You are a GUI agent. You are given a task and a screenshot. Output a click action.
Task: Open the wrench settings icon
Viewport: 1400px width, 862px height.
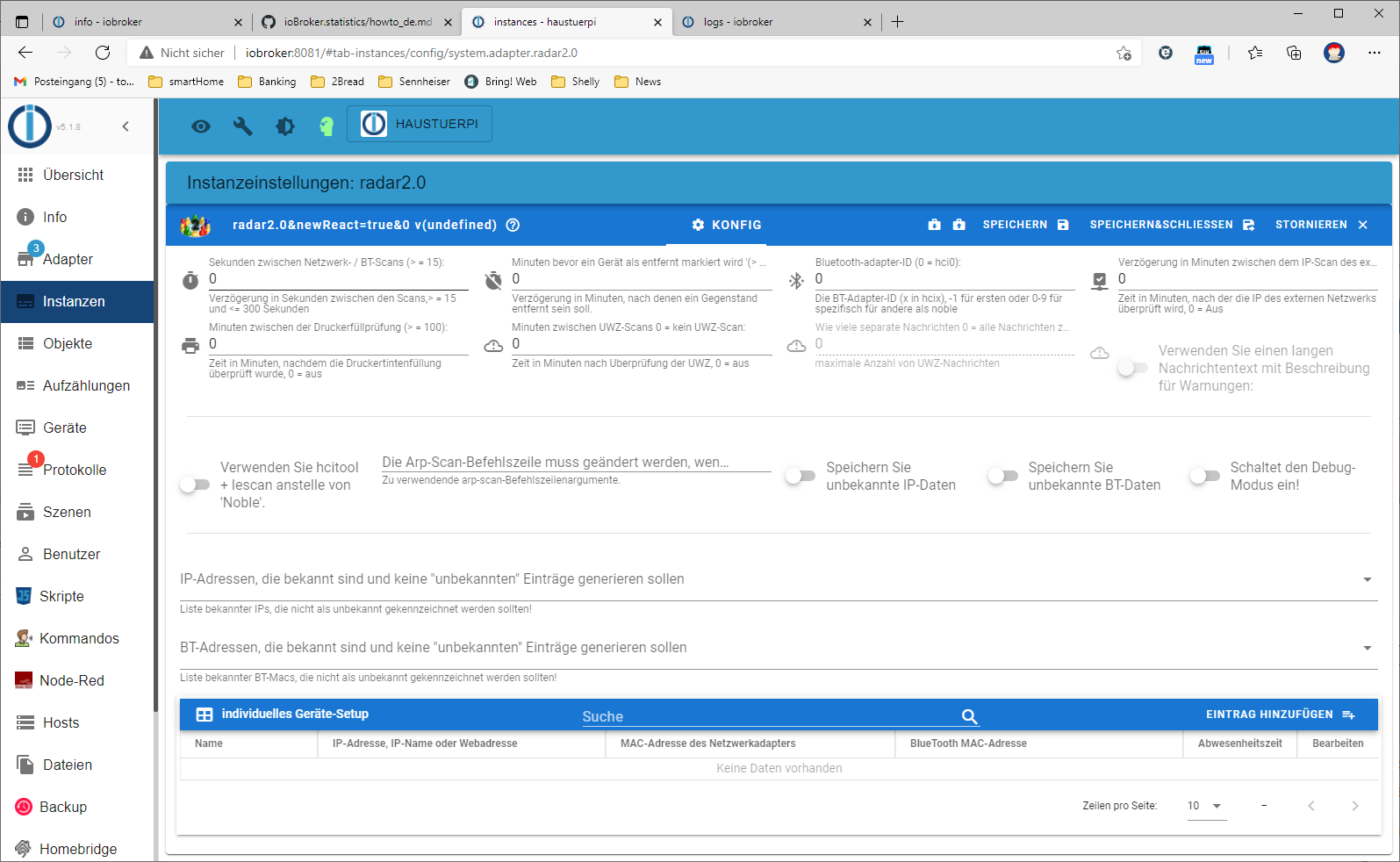(243, 126)
